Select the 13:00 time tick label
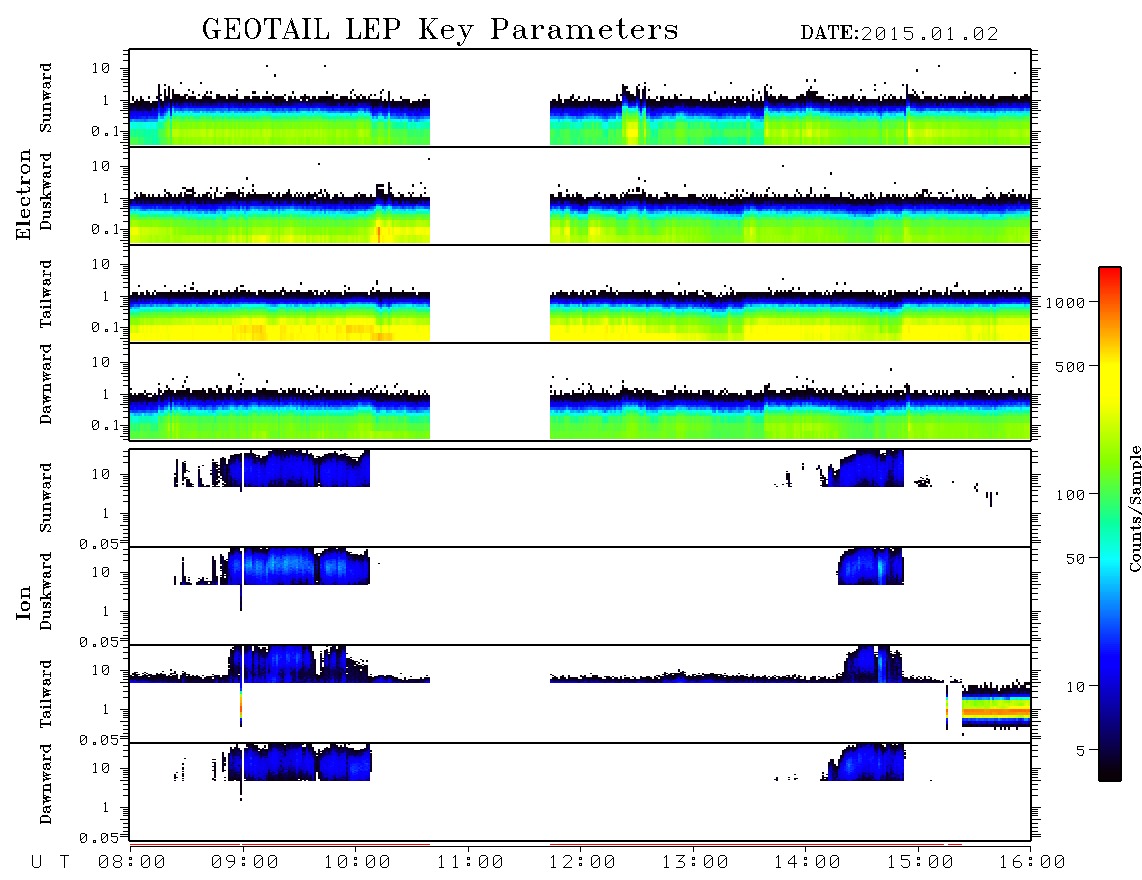 point(695,862)
